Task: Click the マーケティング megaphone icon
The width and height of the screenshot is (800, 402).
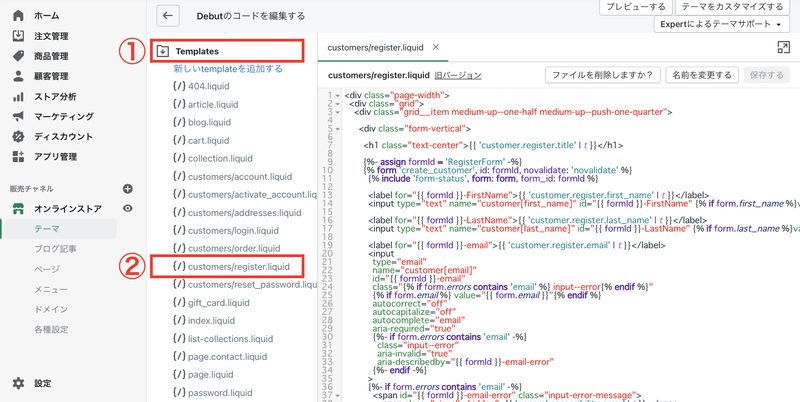Action: point(18,116)
